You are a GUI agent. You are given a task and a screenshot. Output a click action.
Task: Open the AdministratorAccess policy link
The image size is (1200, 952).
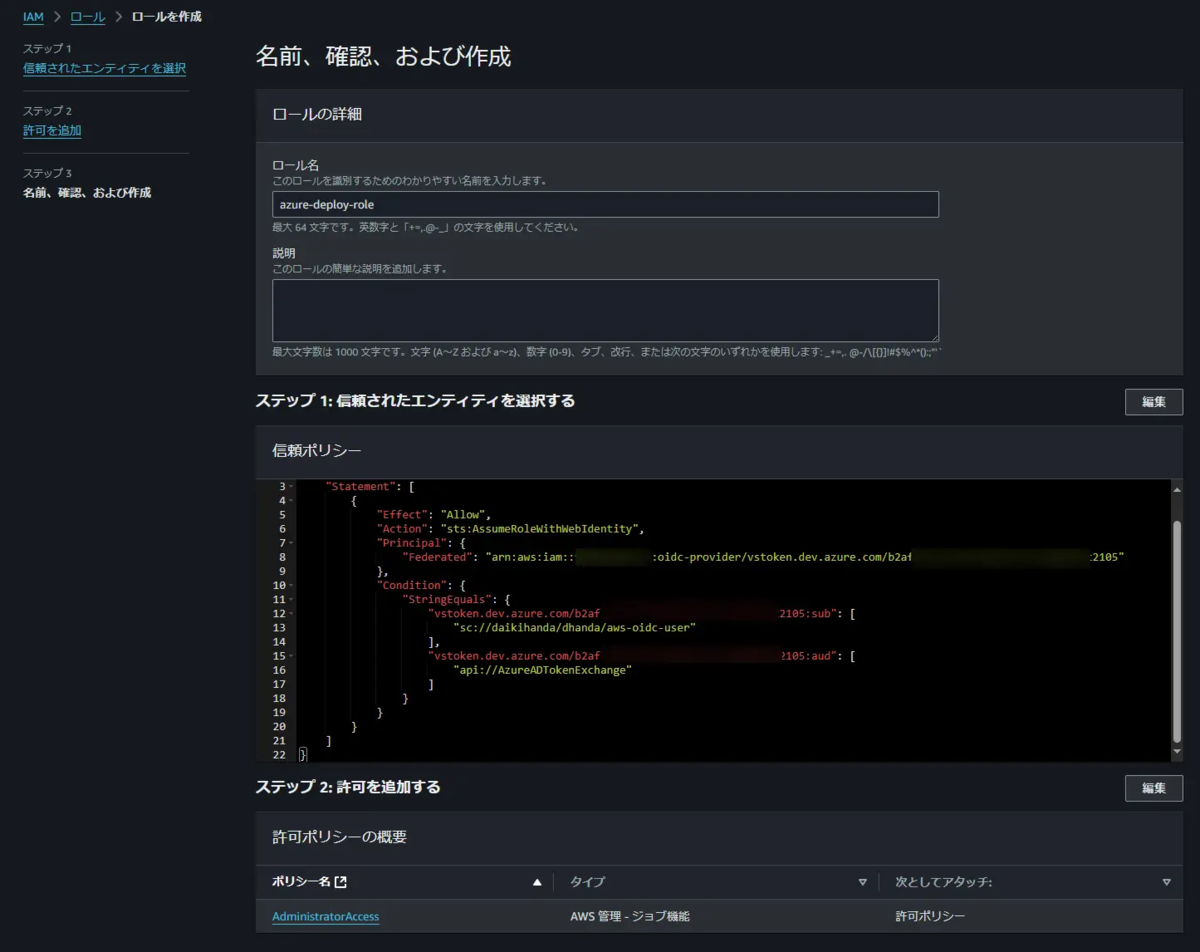[325, 916]
